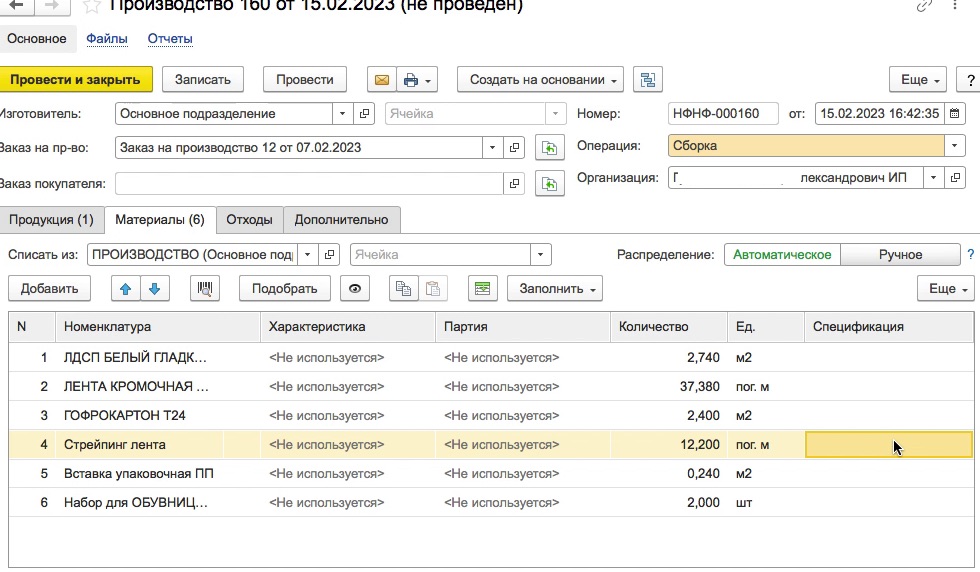Switch distribution to Ручное
The width and height of the screenshot is (980, 572).
point(900,254)
